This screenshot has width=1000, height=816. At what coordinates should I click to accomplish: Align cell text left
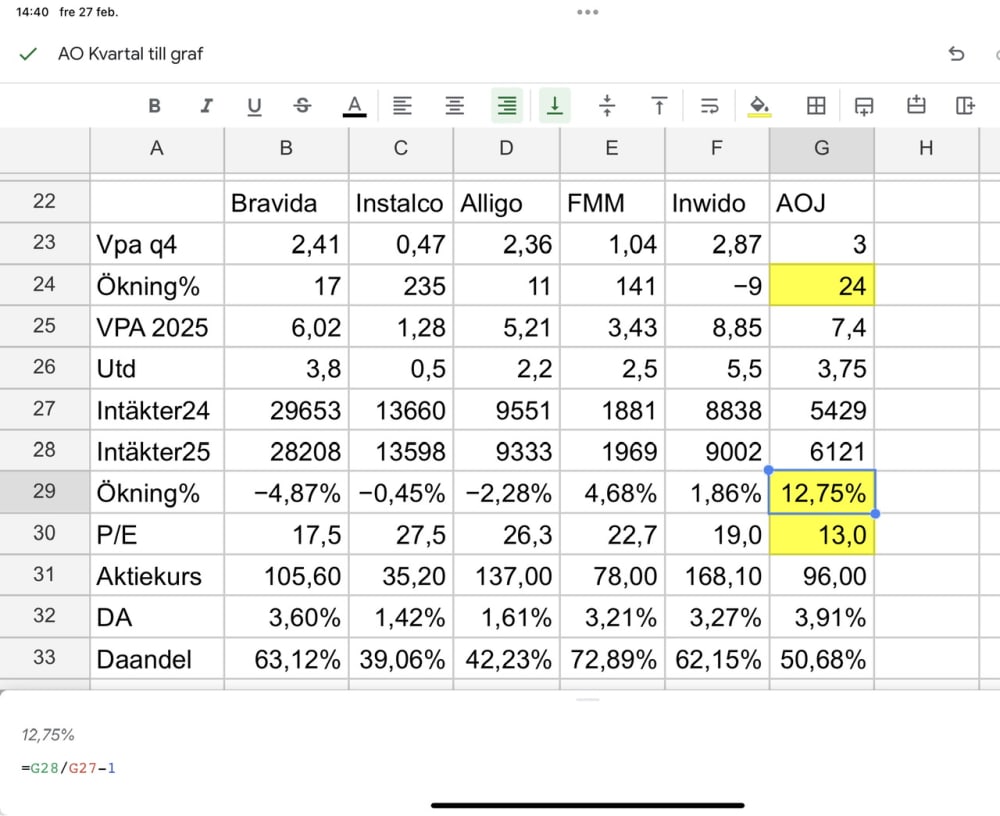(402, 105)
